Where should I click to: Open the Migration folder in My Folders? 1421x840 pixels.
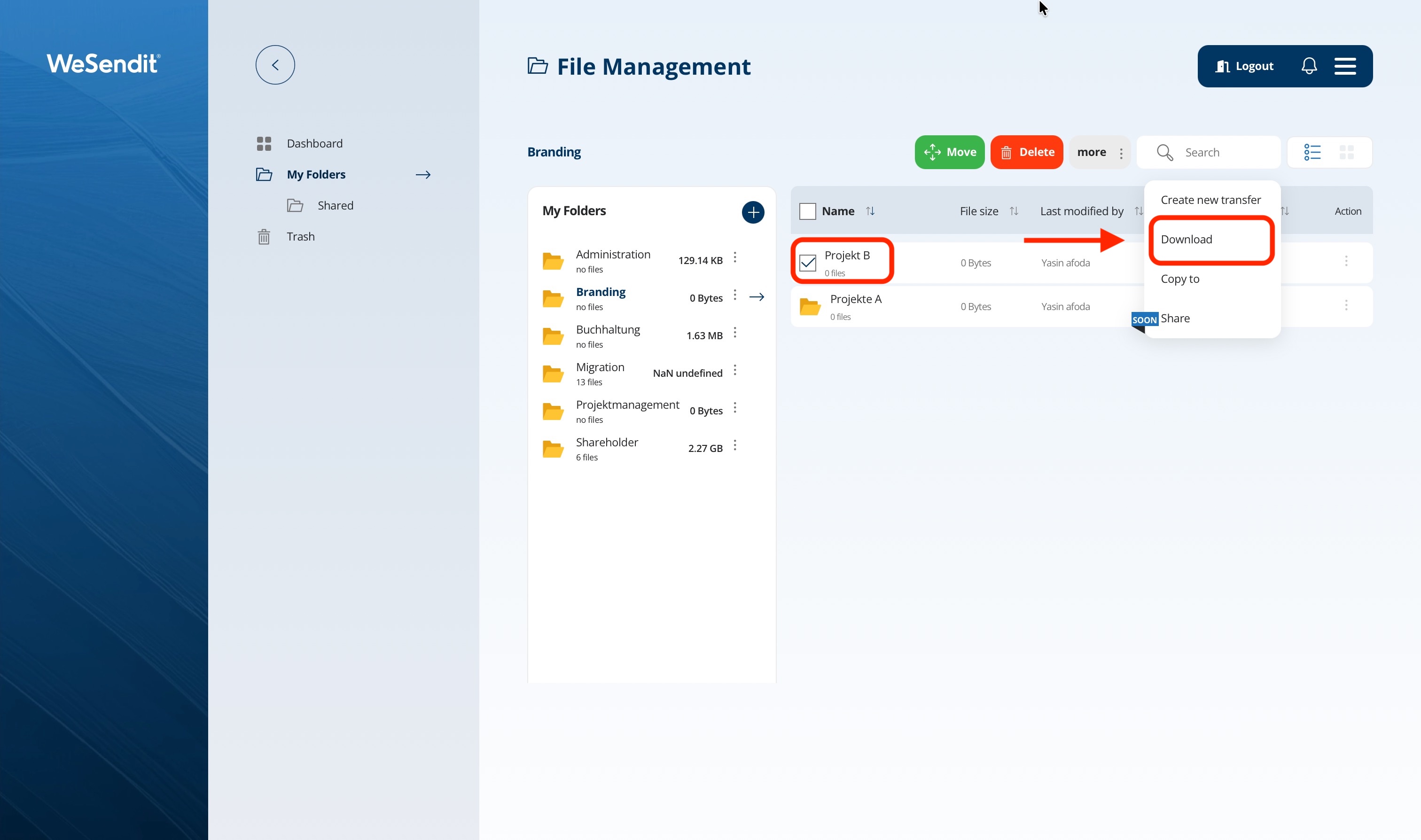600,367
